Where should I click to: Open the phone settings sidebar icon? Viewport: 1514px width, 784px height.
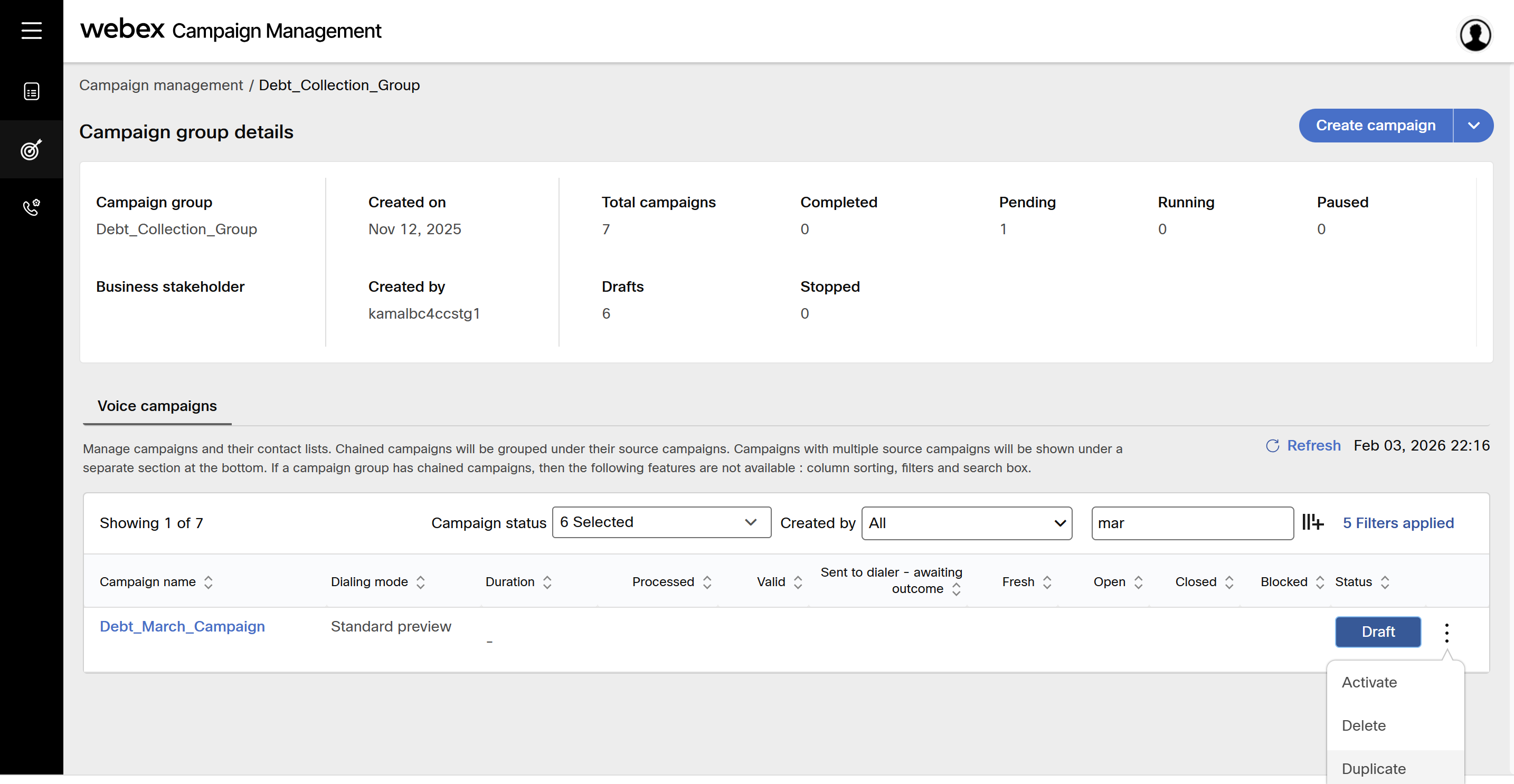(x=31, y=207)
